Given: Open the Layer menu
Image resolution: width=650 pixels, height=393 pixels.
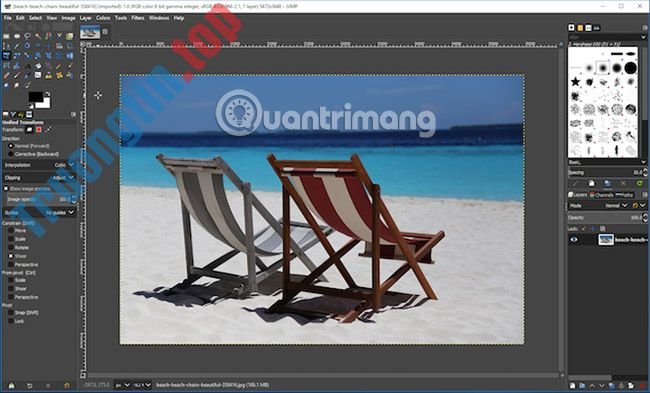Looking at the screenshot, I should coord(85,18).
